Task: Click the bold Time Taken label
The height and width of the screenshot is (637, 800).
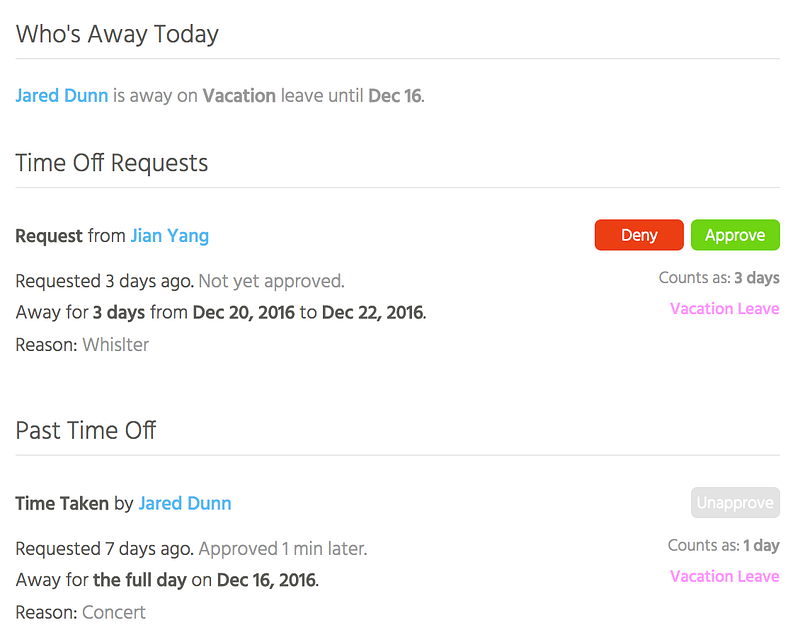Action: (62, 503)
